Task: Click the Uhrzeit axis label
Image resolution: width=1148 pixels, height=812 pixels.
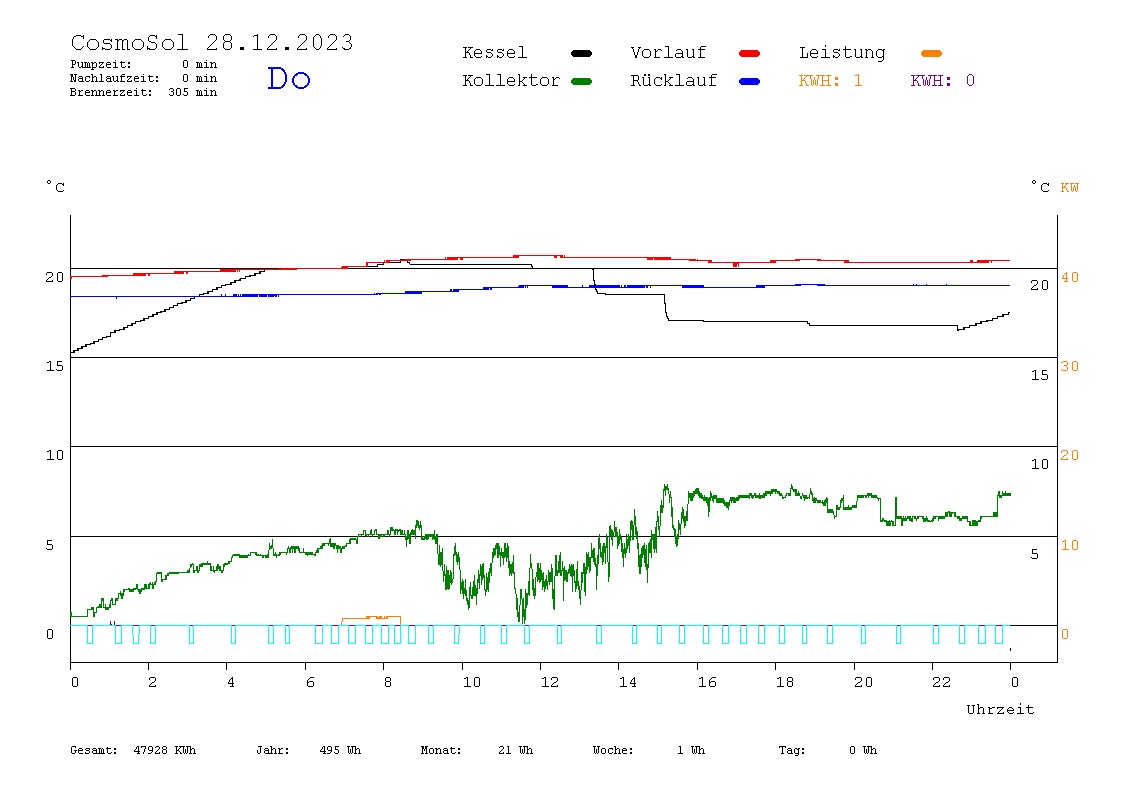Action: pyautogui.click(x=1000, y=709)
